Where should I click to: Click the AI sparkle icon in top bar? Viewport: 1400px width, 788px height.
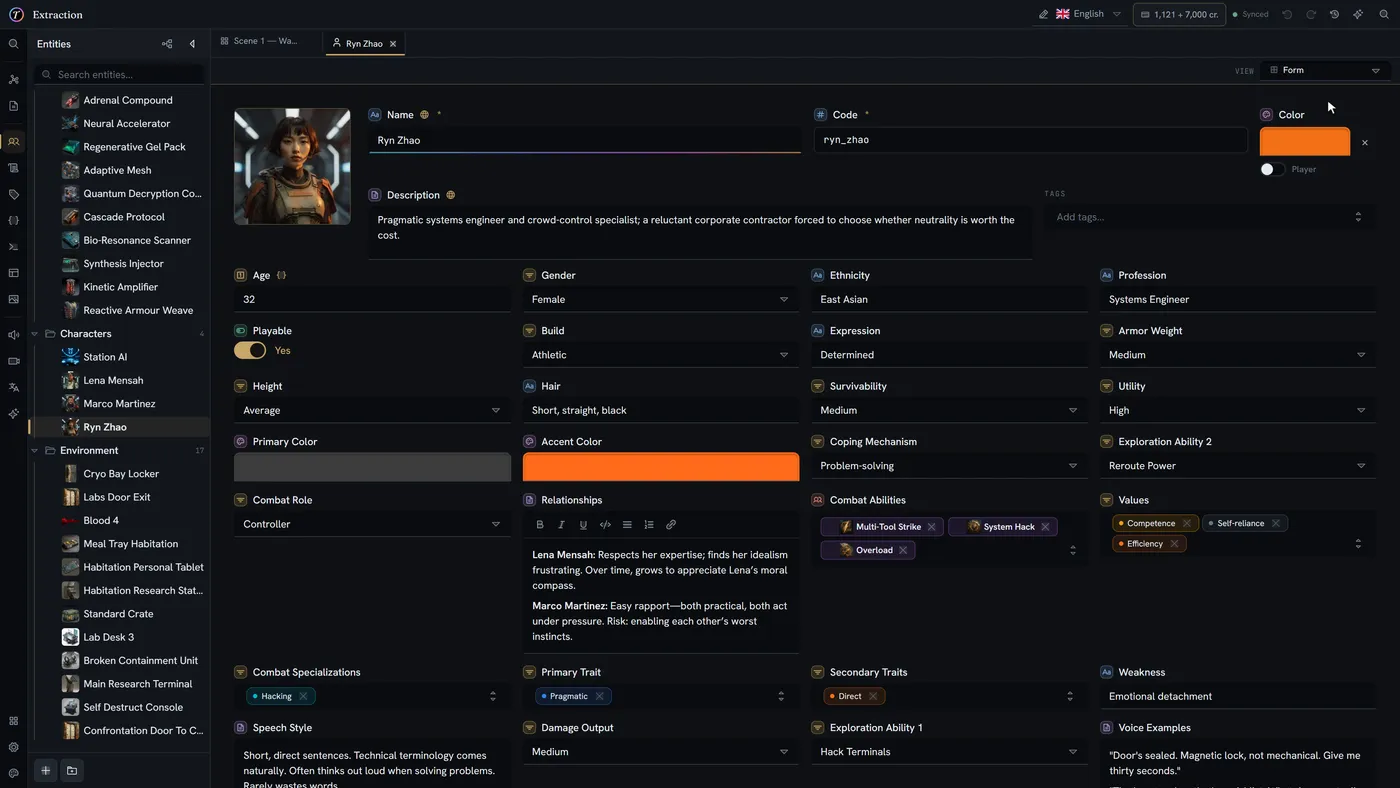(x=1358, y=15)
